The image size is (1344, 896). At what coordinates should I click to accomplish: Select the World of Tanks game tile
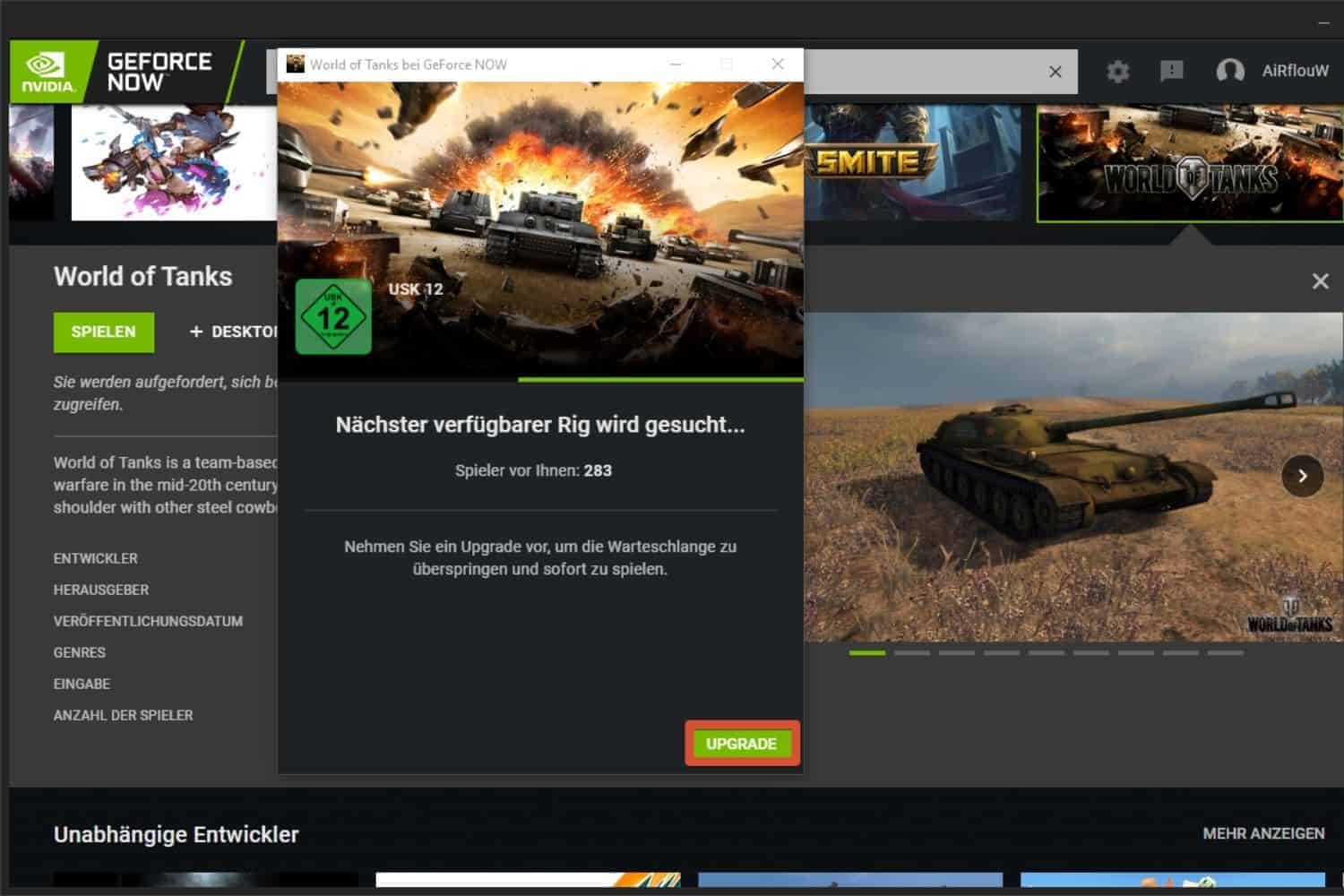tap(1190, 163)
